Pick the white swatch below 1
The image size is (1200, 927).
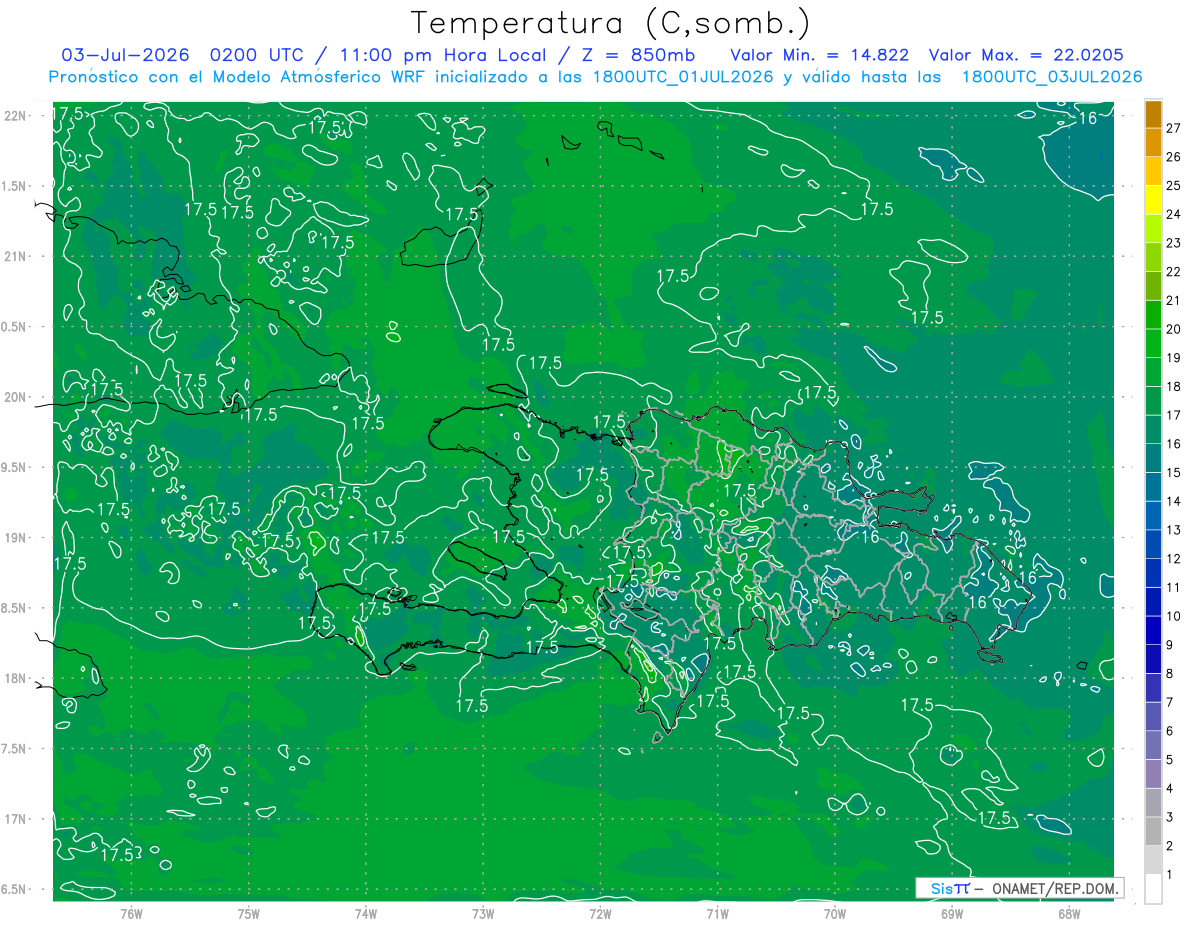pos(1153,889)
